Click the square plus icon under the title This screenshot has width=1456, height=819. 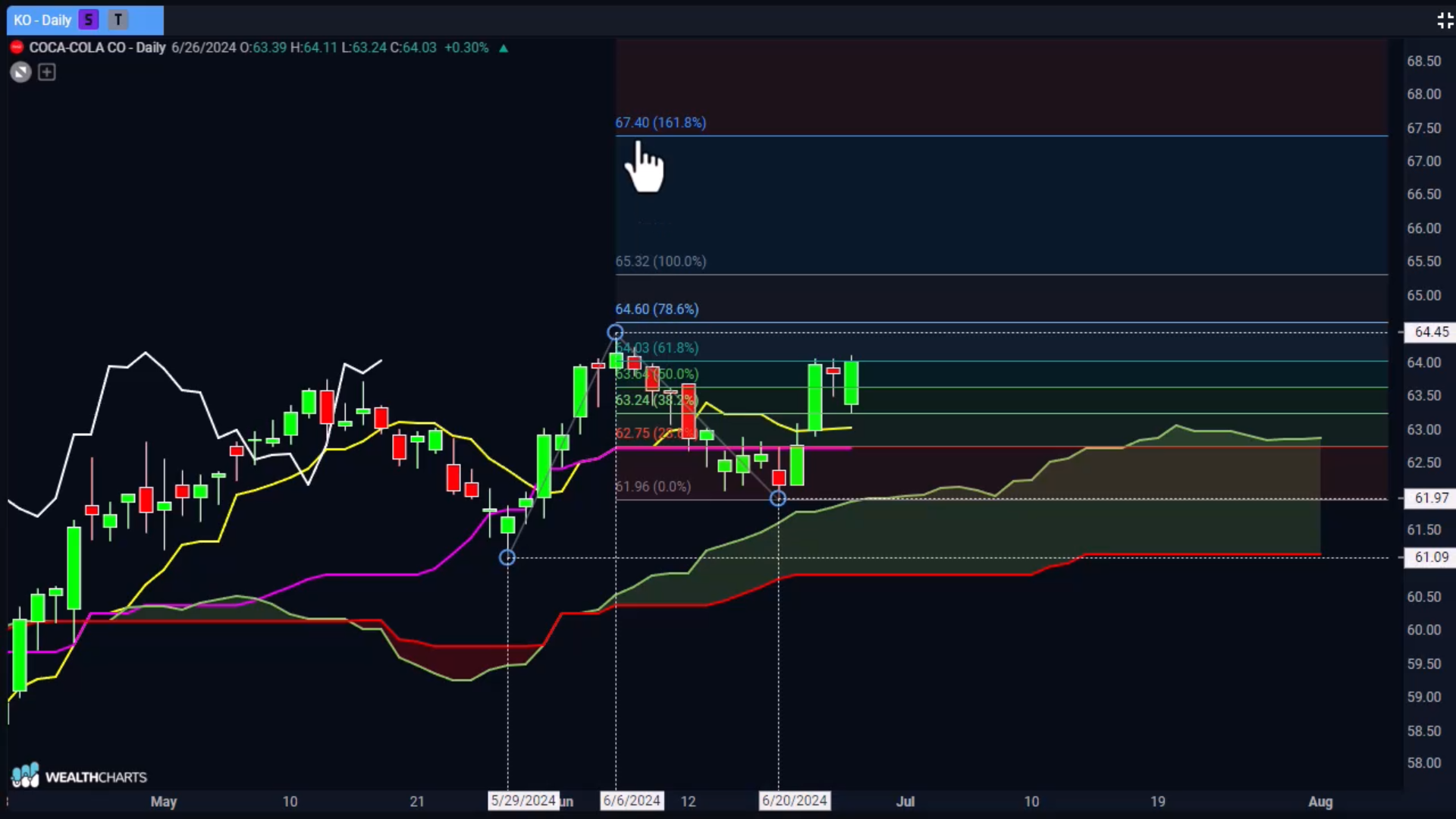click(47, 72)
